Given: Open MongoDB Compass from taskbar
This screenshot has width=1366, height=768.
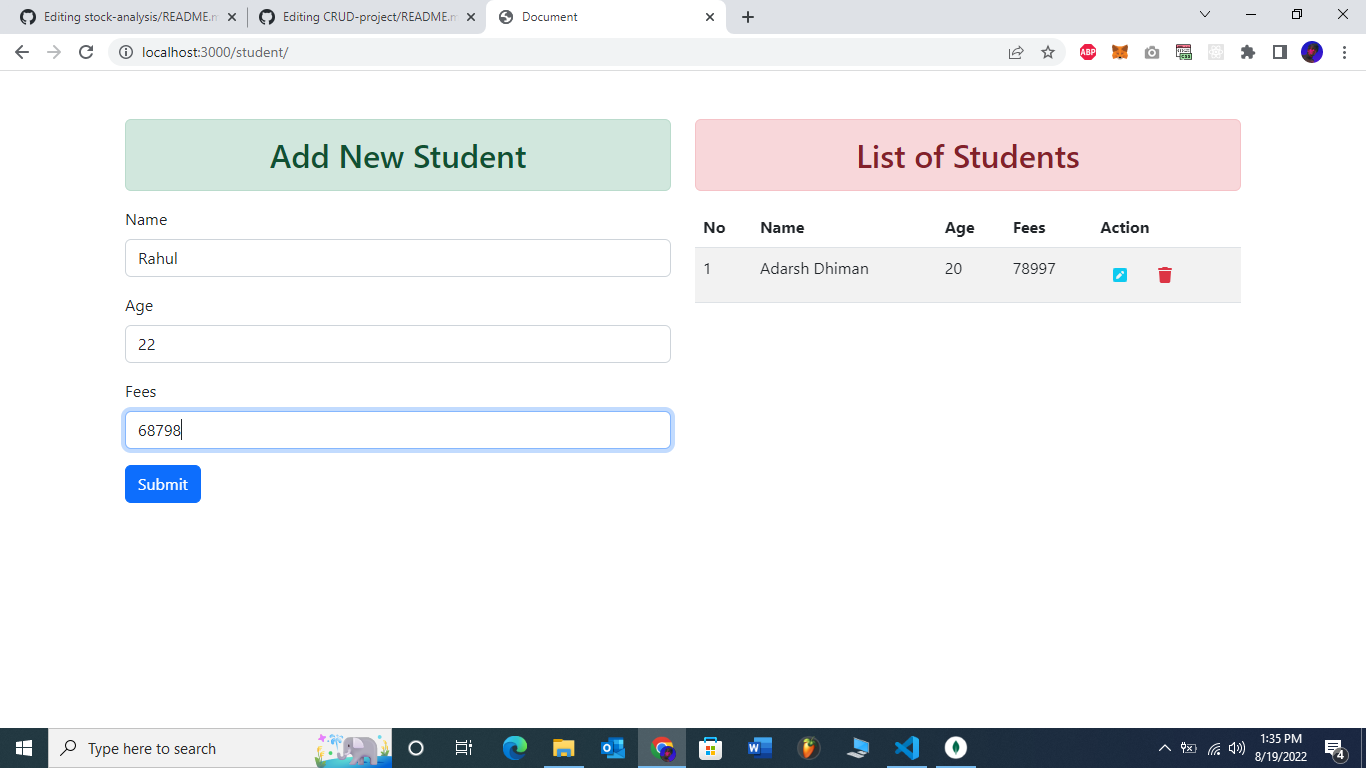Looking at the screenshot, I should pos(956,748).
